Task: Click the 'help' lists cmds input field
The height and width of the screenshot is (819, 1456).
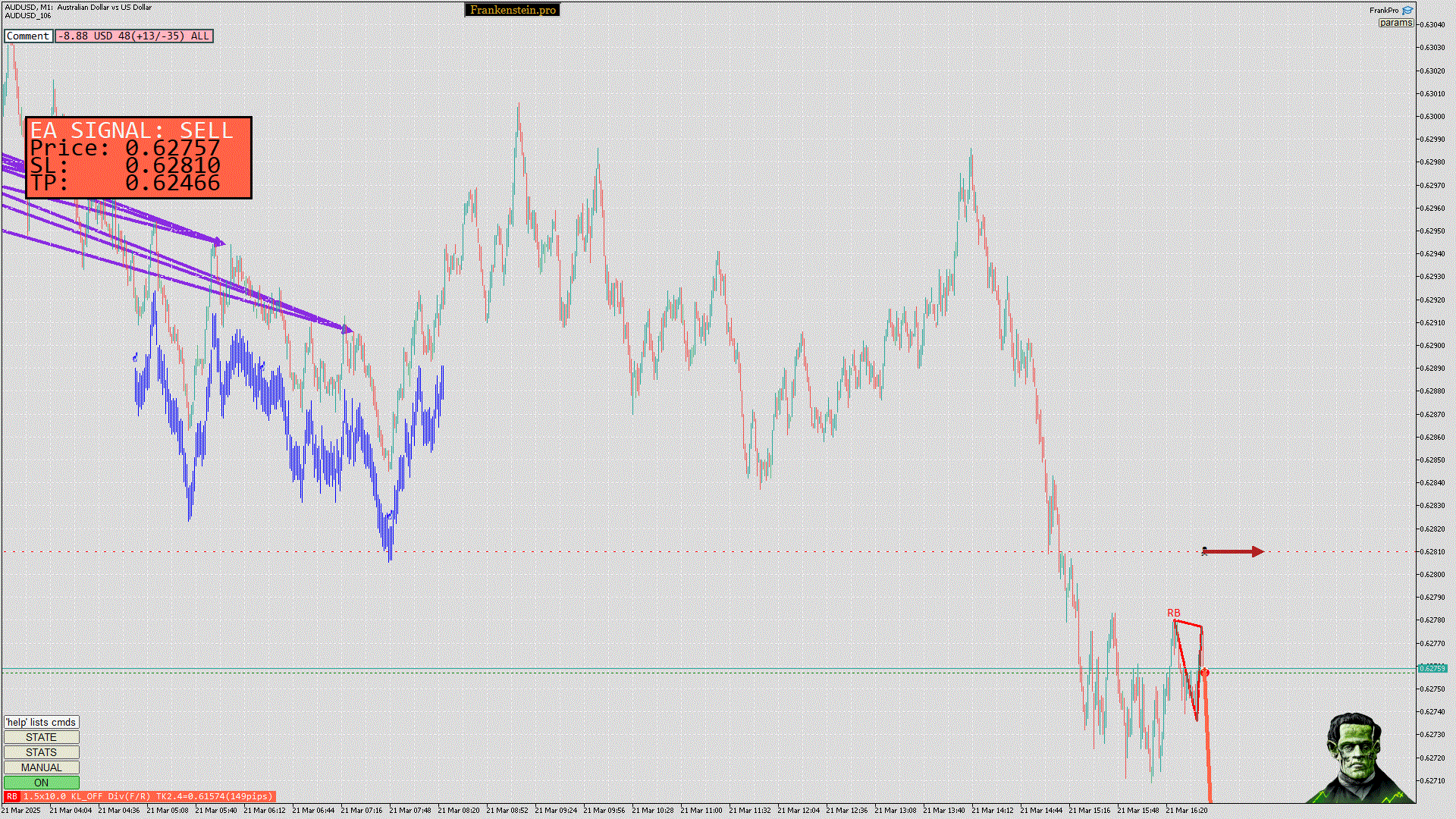Action: tap(41, 722)
